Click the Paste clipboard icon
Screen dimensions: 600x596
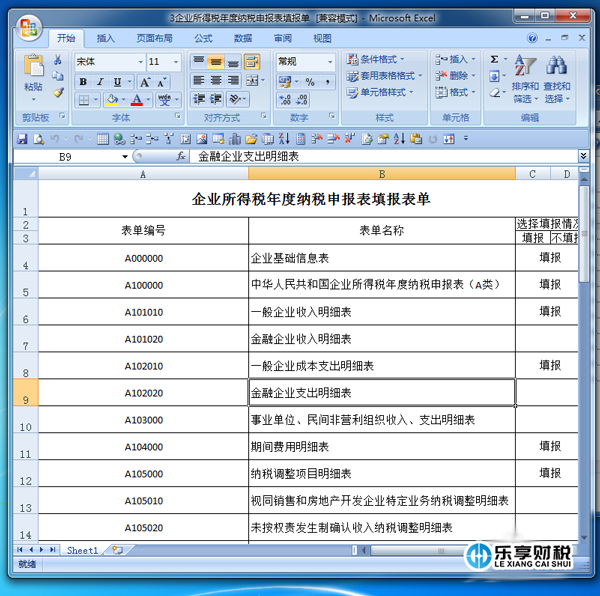click(x=33, y=66)
